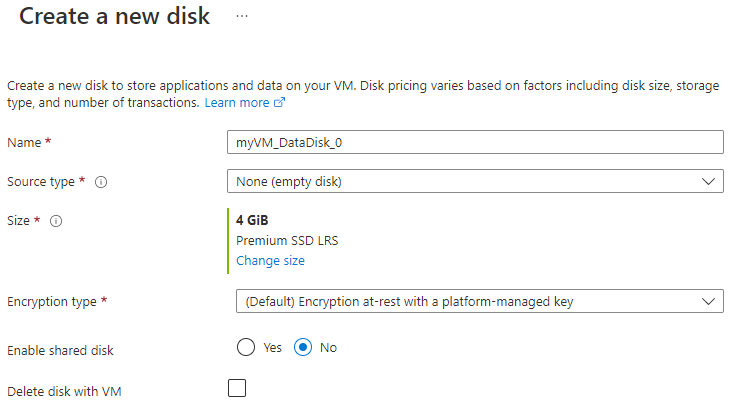The image size is (733, 407).
Task: Click the external link icon beside Learn more
Action: pos(280,103)
